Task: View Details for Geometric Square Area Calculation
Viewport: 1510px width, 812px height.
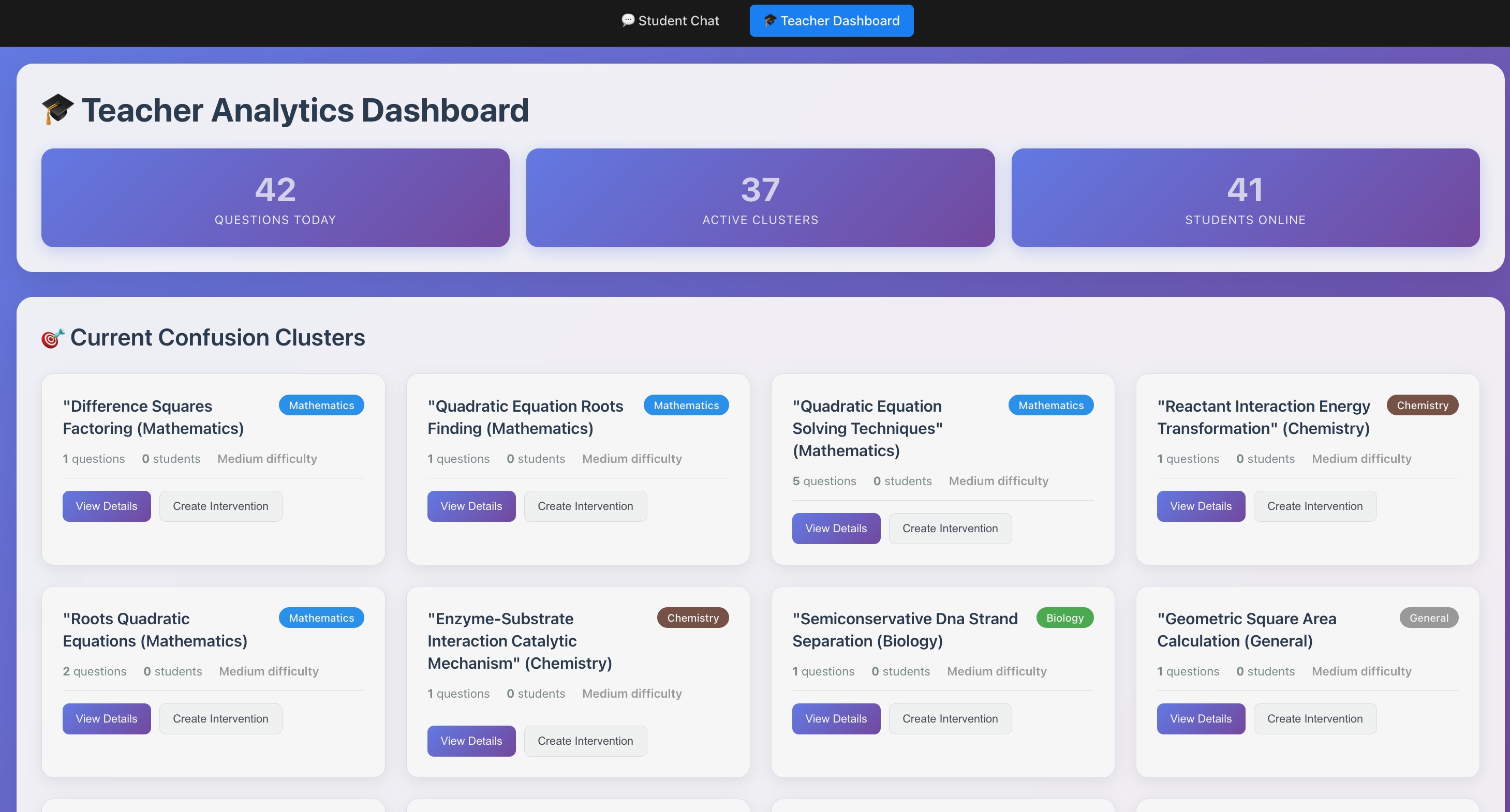Action: click(1201, 719)
